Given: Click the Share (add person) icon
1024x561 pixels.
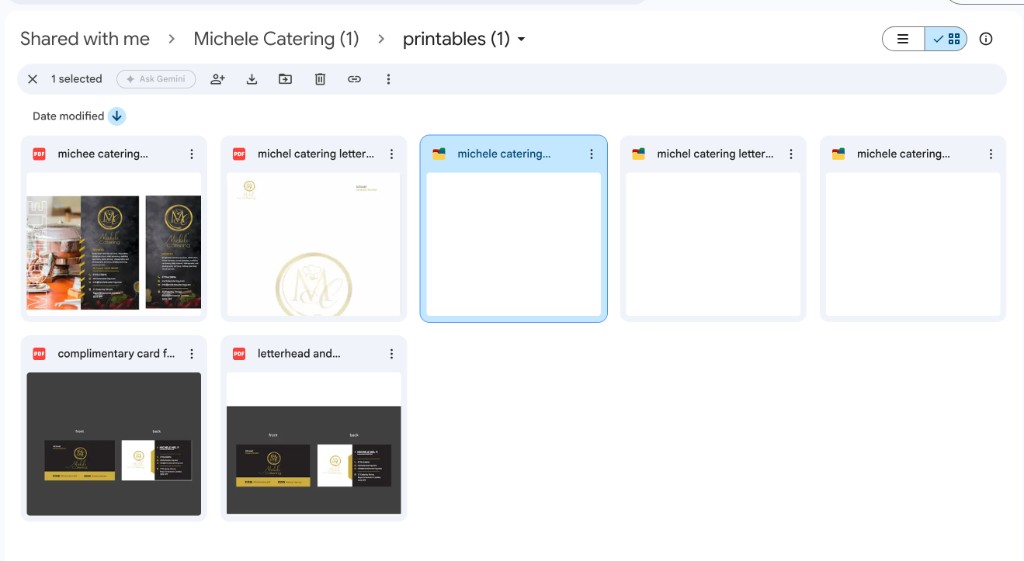Looking at the screenshot, I should [x=217, y=79].
